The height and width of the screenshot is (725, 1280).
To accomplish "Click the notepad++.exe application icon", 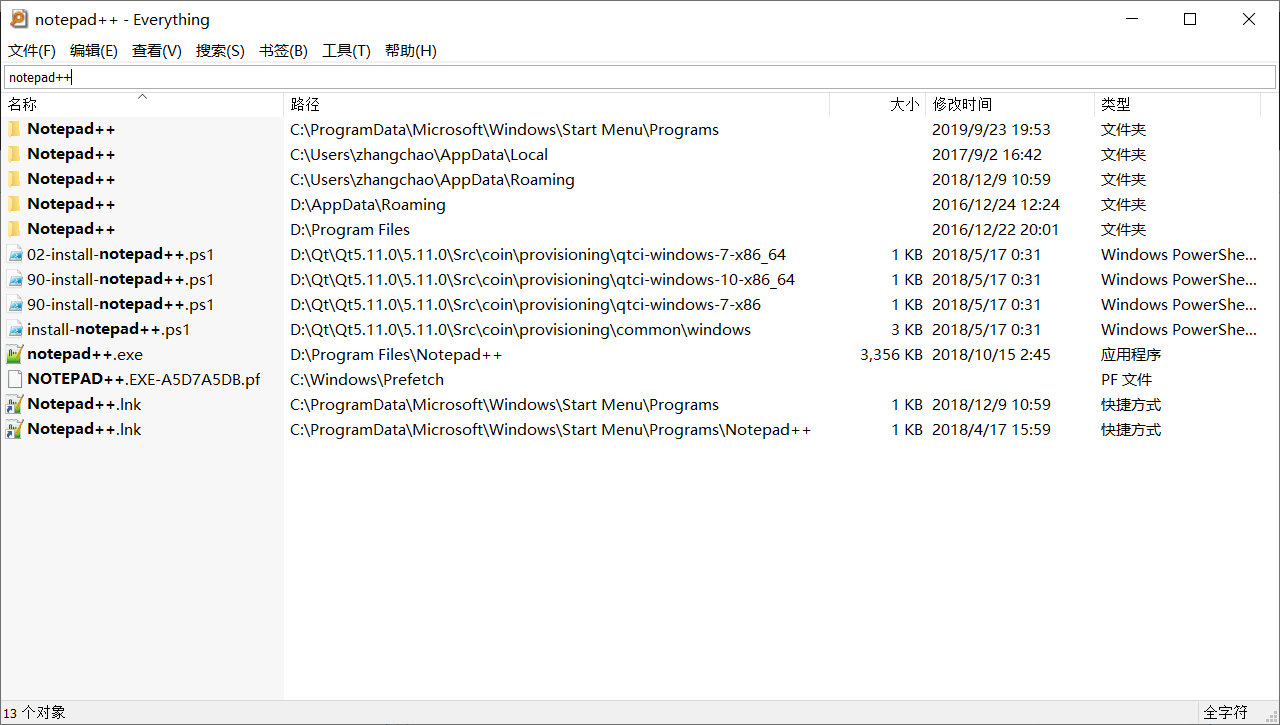I will (14, 354).
